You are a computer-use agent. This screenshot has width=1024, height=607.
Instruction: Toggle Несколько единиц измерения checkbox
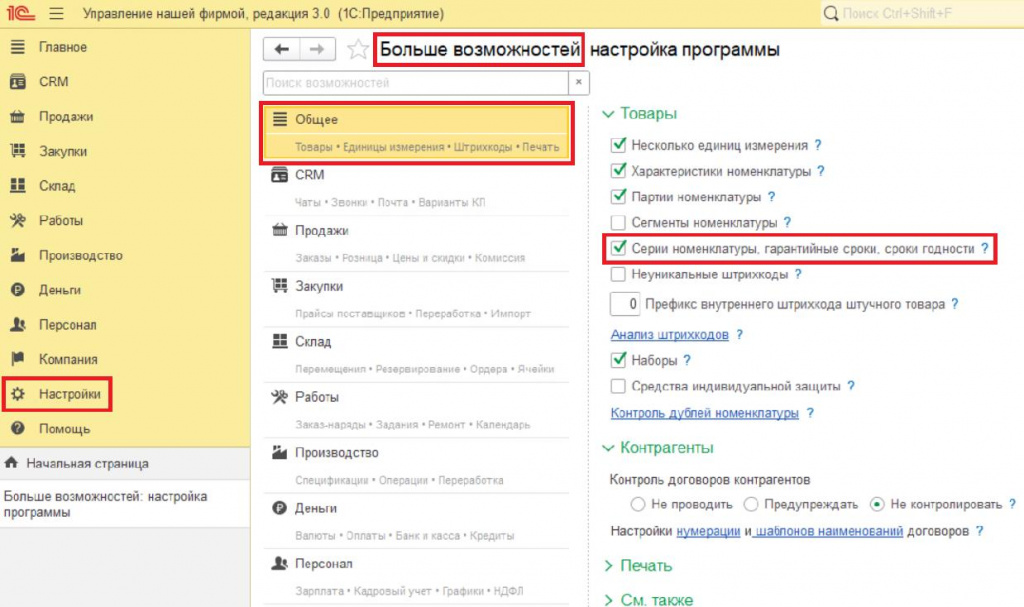coord(618,145)
